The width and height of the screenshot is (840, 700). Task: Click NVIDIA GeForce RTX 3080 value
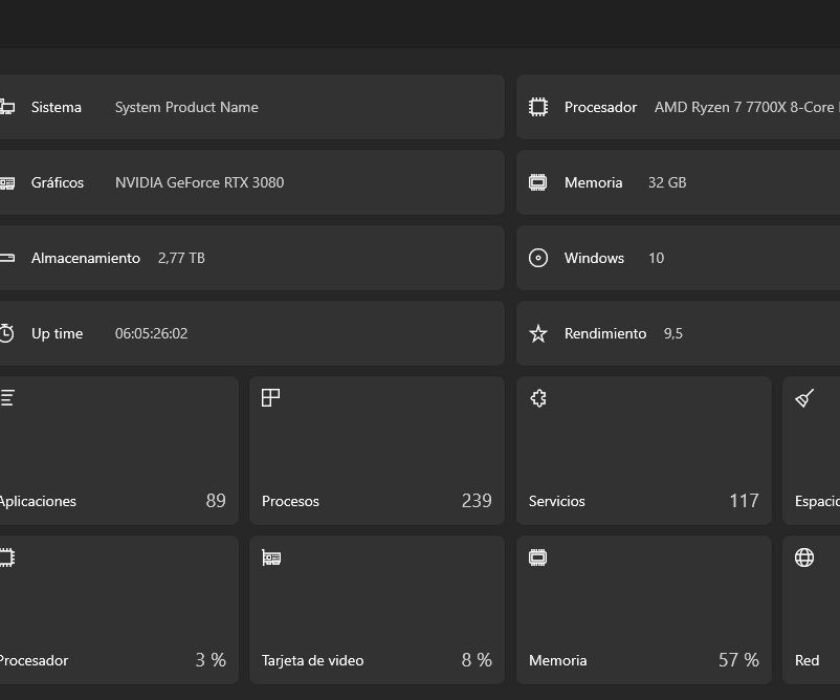click(x=199, y=183)
